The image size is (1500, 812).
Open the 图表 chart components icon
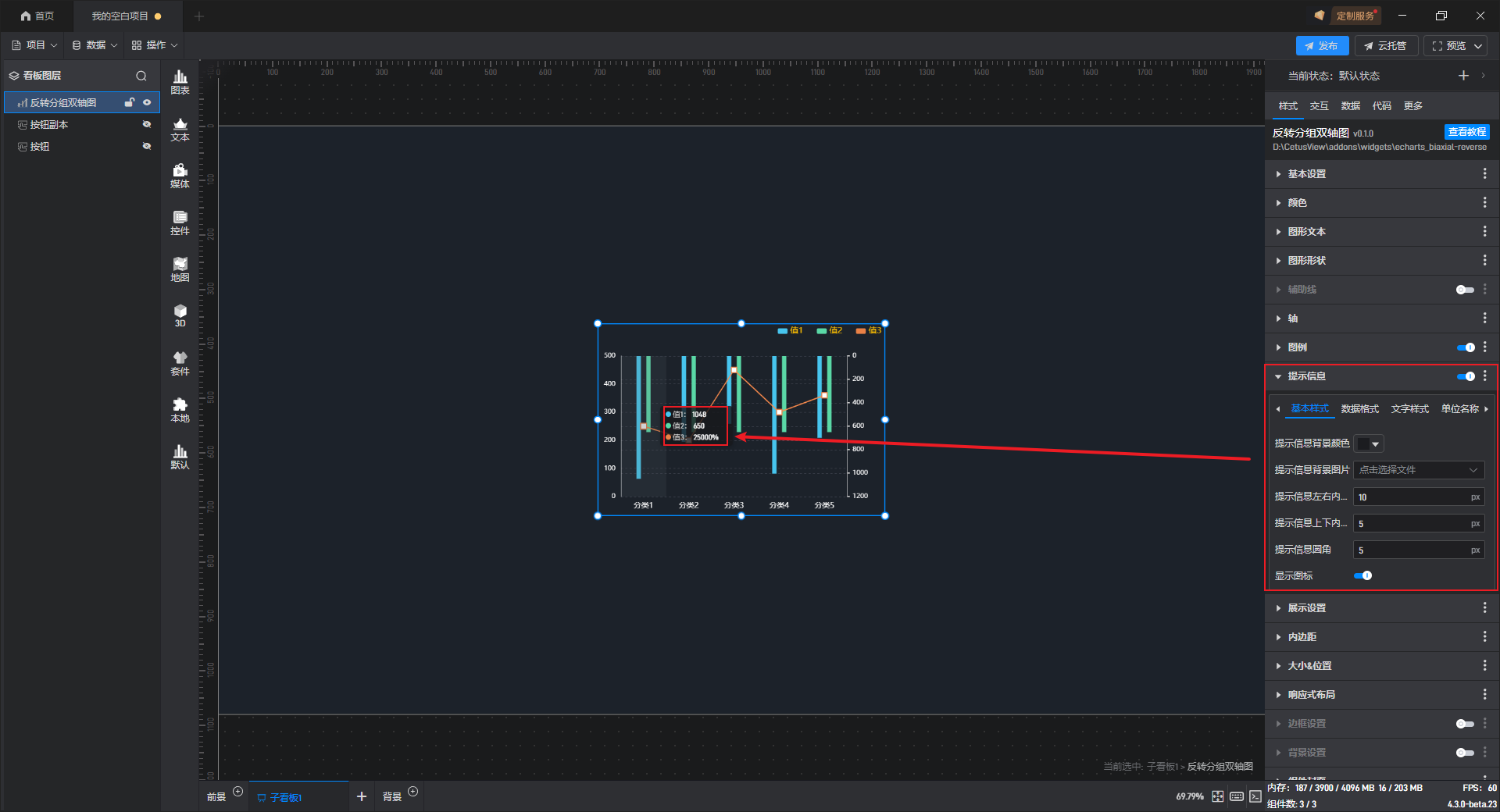tap(180, 81)
